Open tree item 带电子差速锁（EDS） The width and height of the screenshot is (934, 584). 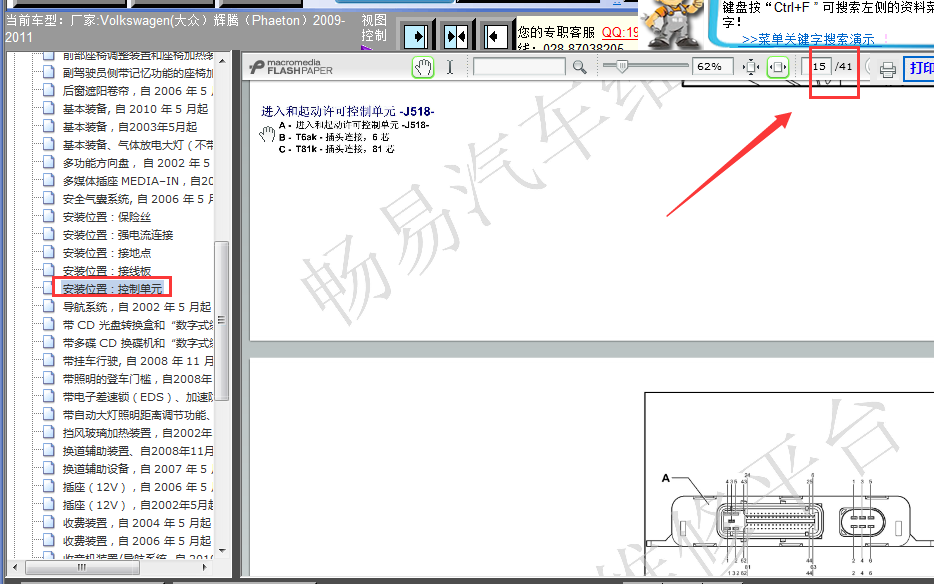pyautogui.click(x=138, y=397)
